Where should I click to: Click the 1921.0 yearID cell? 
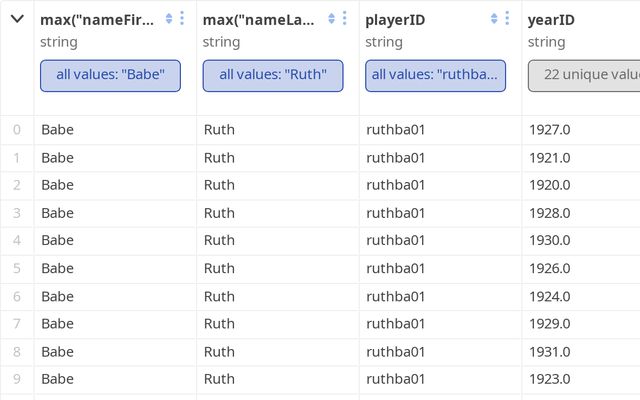pos(552,157)
